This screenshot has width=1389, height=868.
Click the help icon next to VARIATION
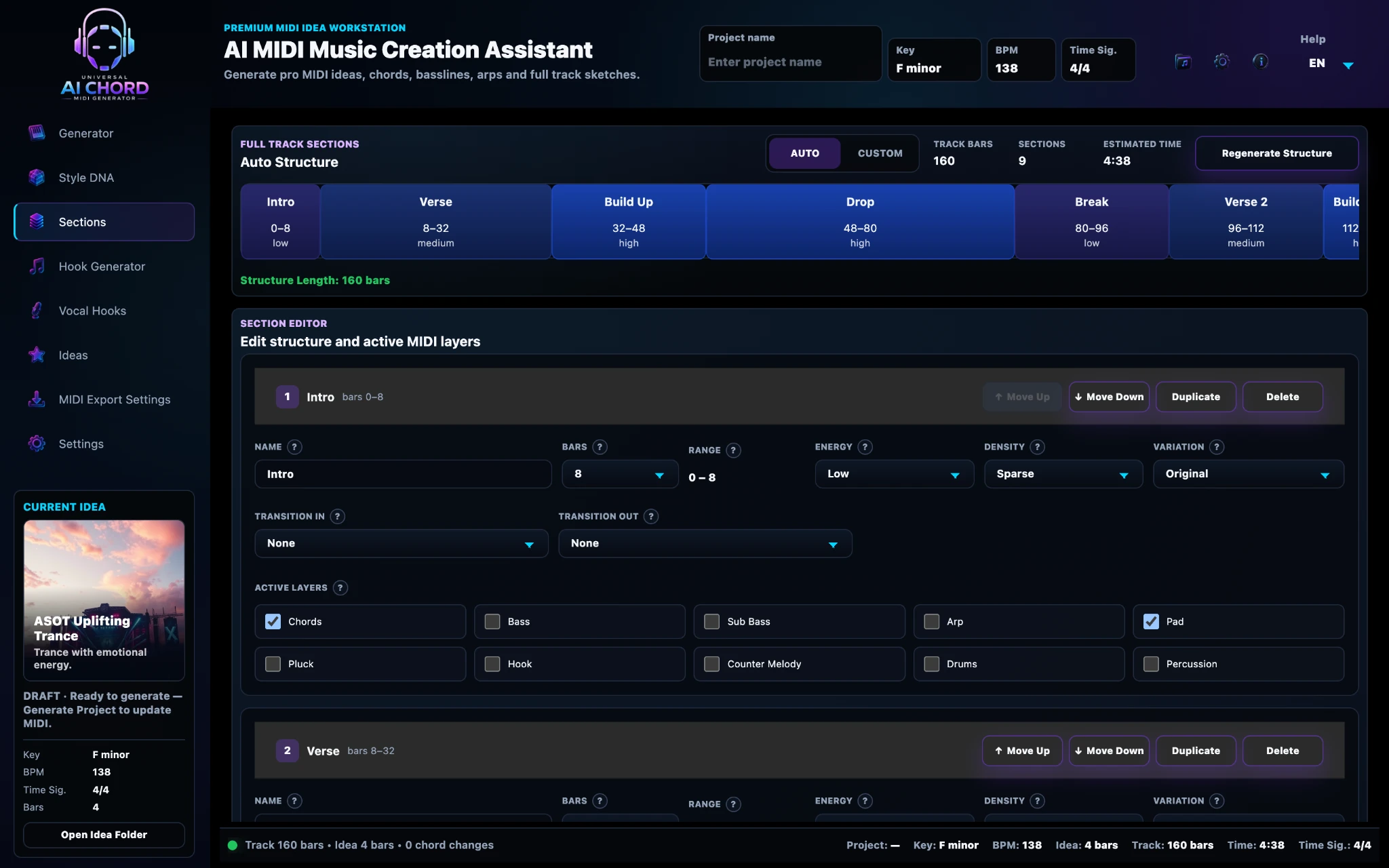[1217, 447]
